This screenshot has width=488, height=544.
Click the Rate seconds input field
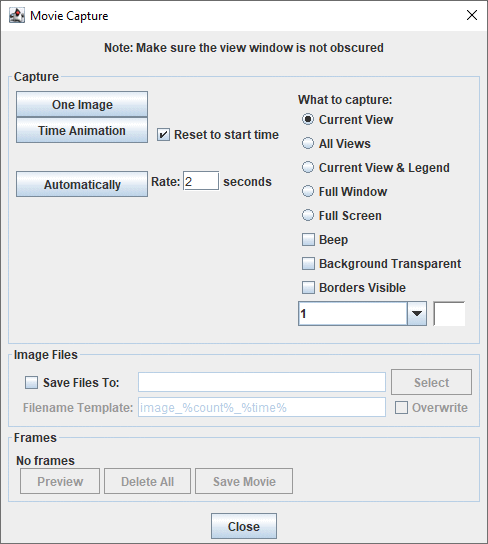point(201,181)
